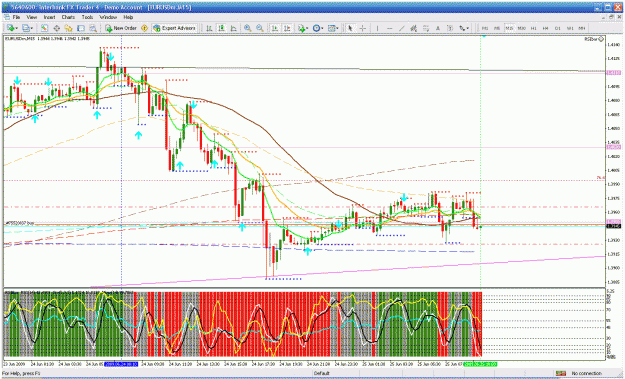This screenshot has height=379, width=625.
Task: Switch to the W1 weekly timeframe
Action: pyautogui.click(x=570, y=28)
